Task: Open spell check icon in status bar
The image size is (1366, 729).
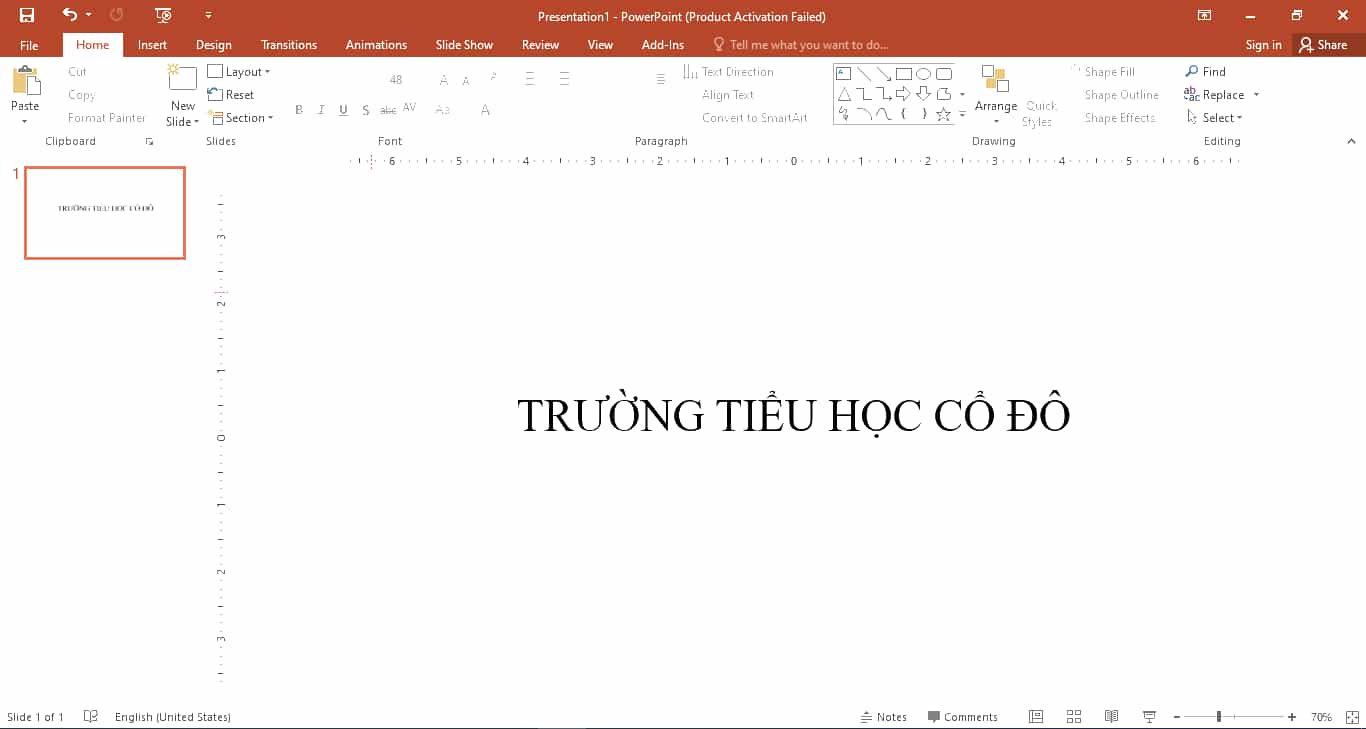Action: point(91,717)
